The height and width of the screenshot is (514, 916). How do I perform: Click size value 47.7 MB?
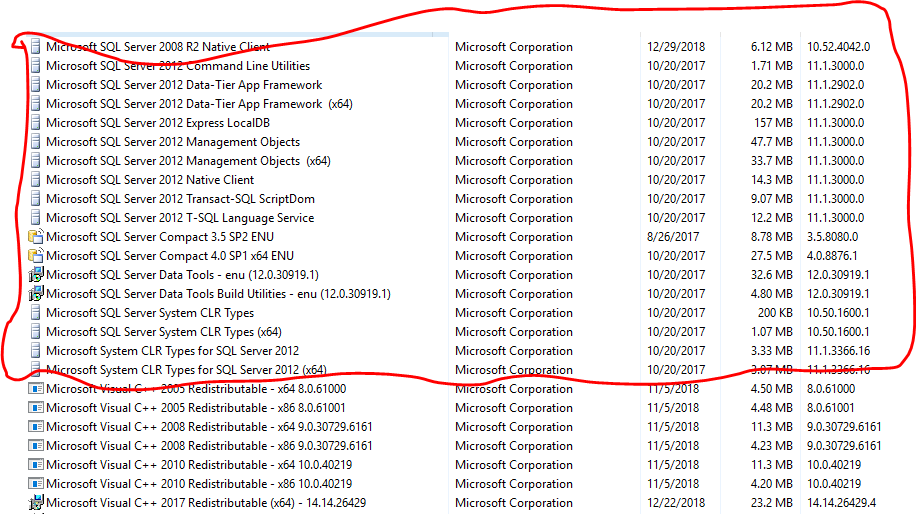click(772, 141)
